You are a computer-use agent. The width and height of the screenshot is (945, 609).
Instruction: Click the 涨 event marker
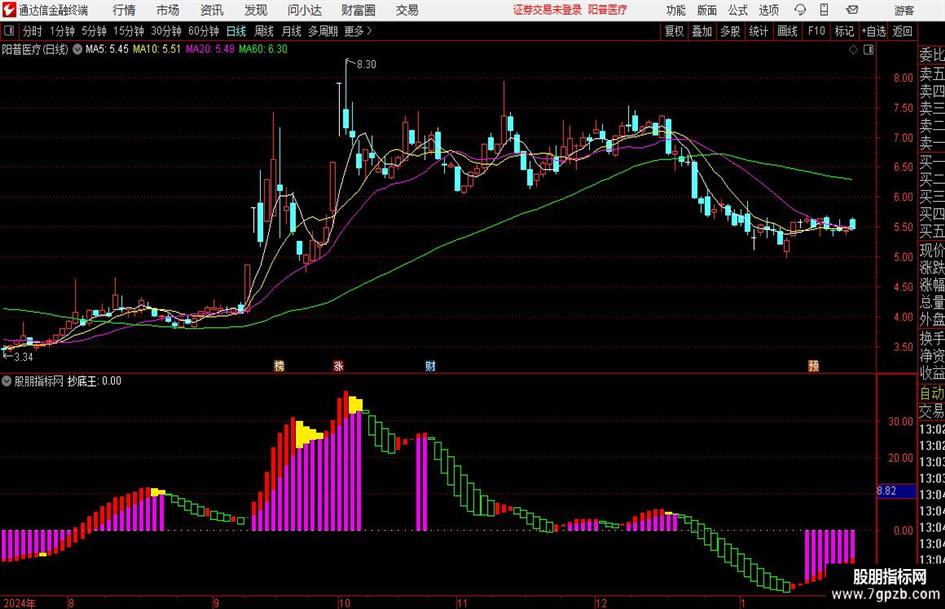coord(339,366)
